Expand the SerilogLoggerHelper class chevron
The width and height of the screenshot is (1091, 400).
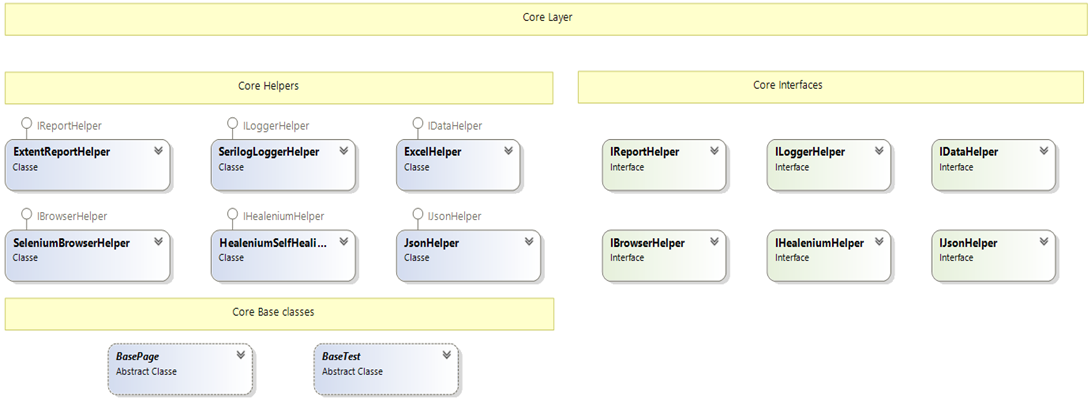(x=344, y=150)
